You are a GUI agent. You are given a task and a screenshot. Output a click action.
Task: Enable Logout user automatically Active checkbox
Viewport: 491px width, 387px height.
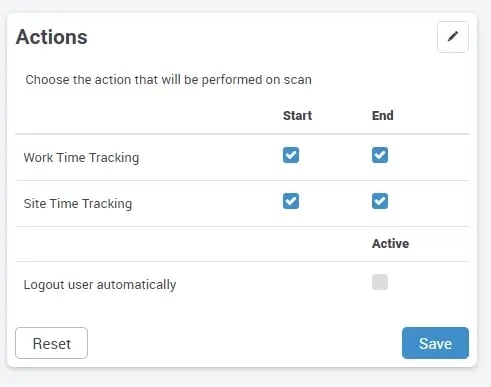[x=380, y=282]
